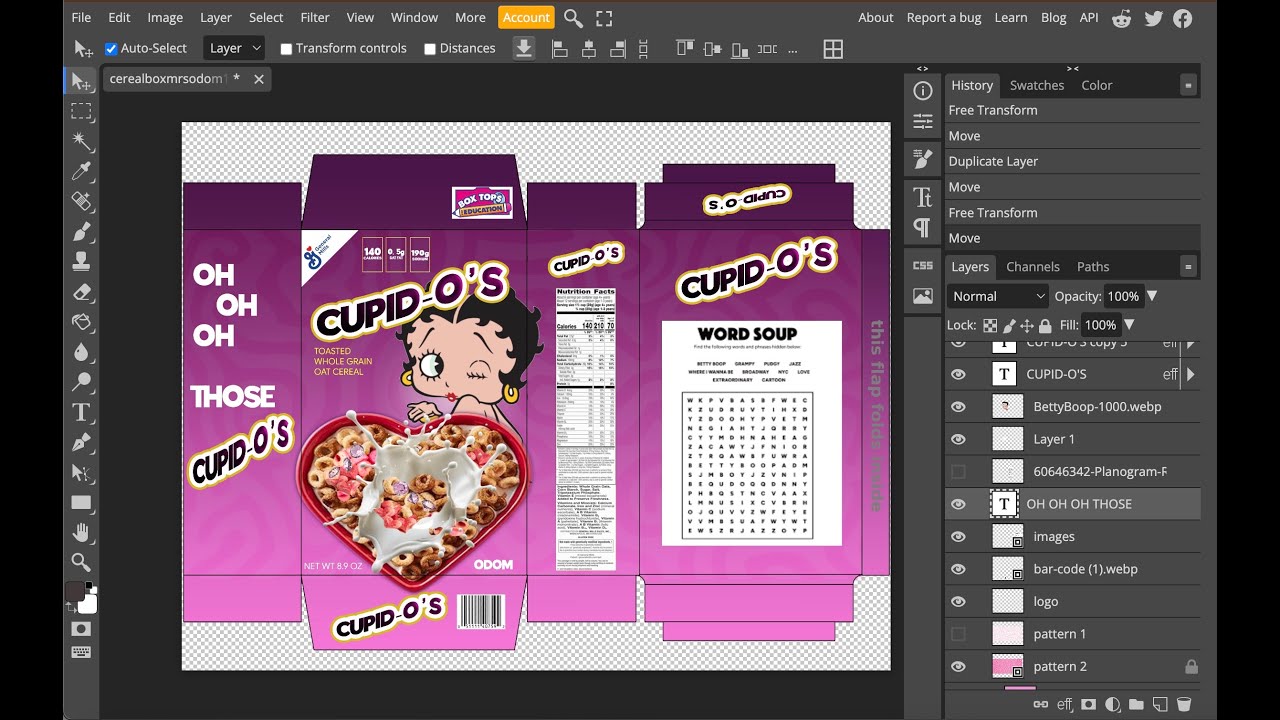Open the Paragraph side panel
1280x720 pixels.
(x=922, y=228)
